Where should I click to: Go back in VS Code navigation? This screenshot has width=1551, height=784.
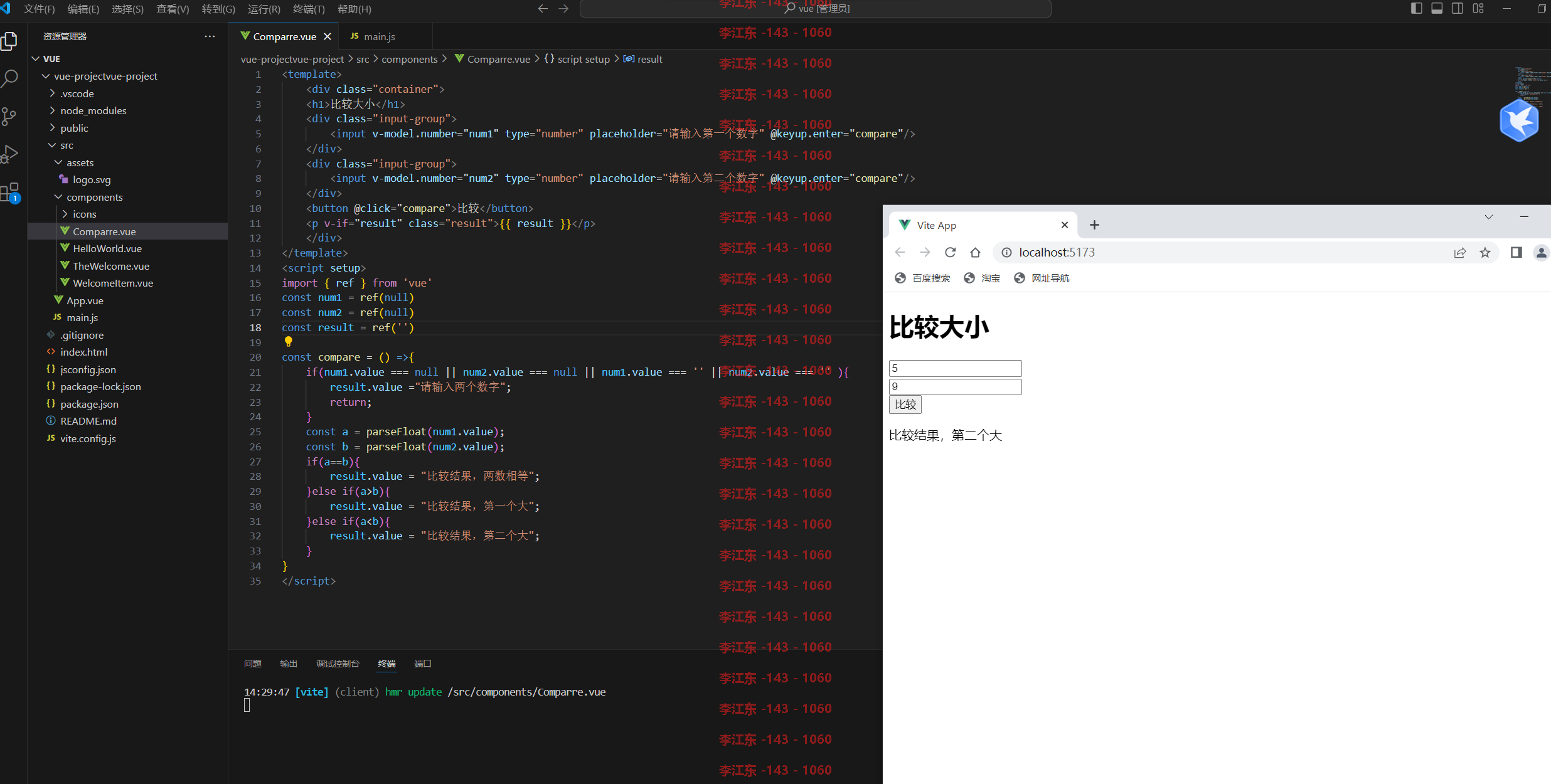(543, 9)
